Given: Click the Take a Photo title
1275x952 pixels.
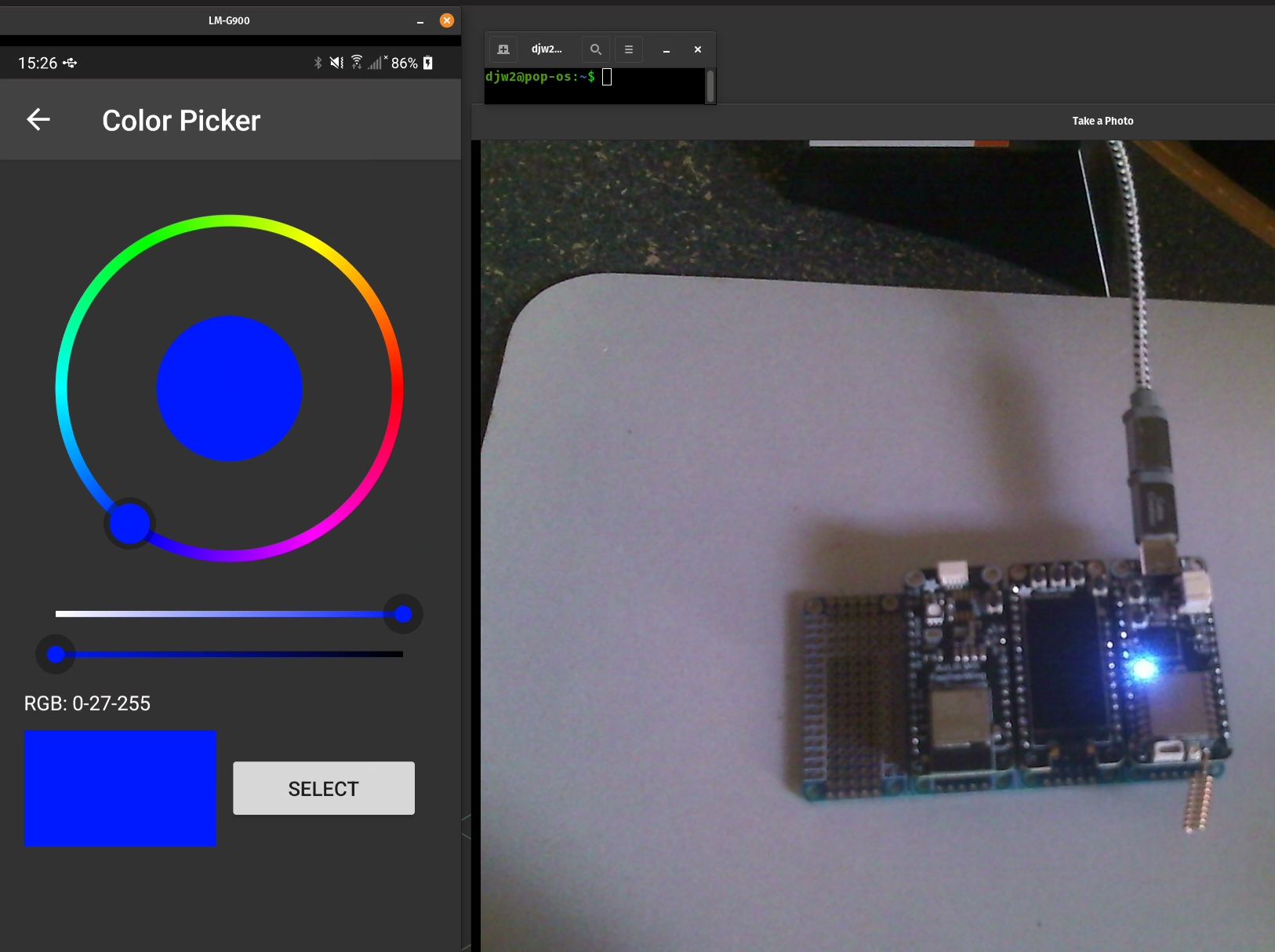Looking at the screenshot, I should coord(1102,121).
